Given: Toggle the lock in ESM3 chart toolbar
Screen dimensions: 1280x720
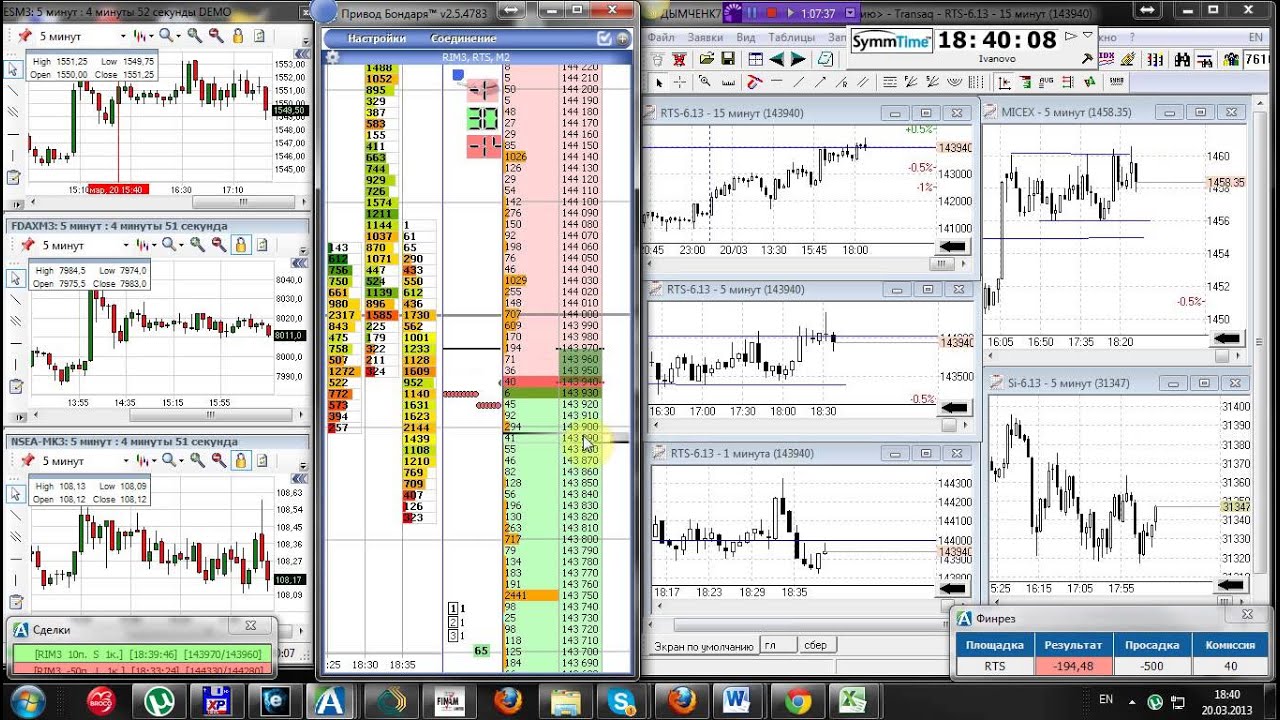Looking at the screenshot, I should [238, 35].
